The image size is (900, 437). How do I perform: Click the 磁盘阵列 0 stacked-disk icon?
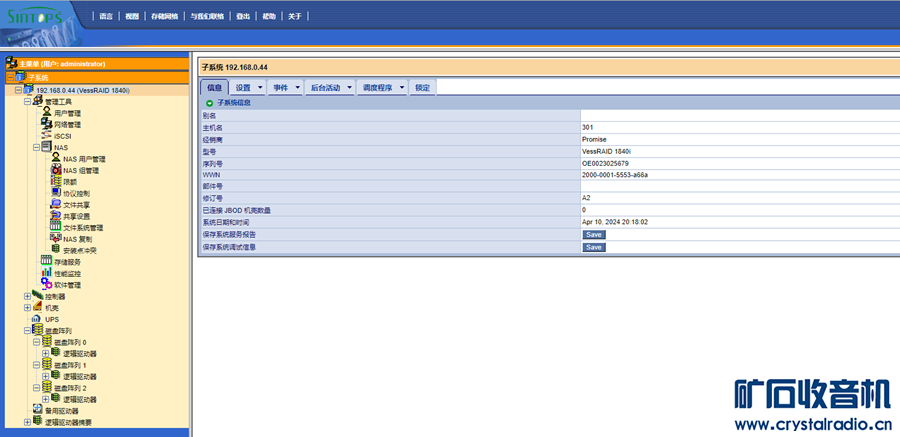click(46, 341)
